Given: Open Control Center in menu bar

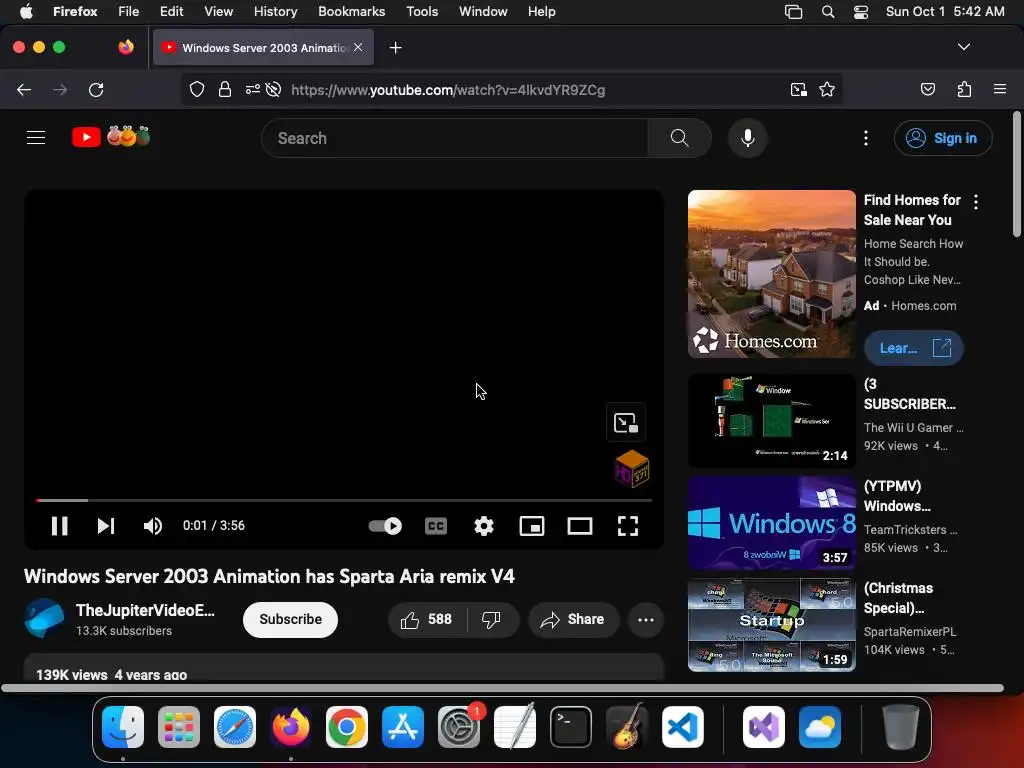Looking at the screenshot, I should point(861,12).
